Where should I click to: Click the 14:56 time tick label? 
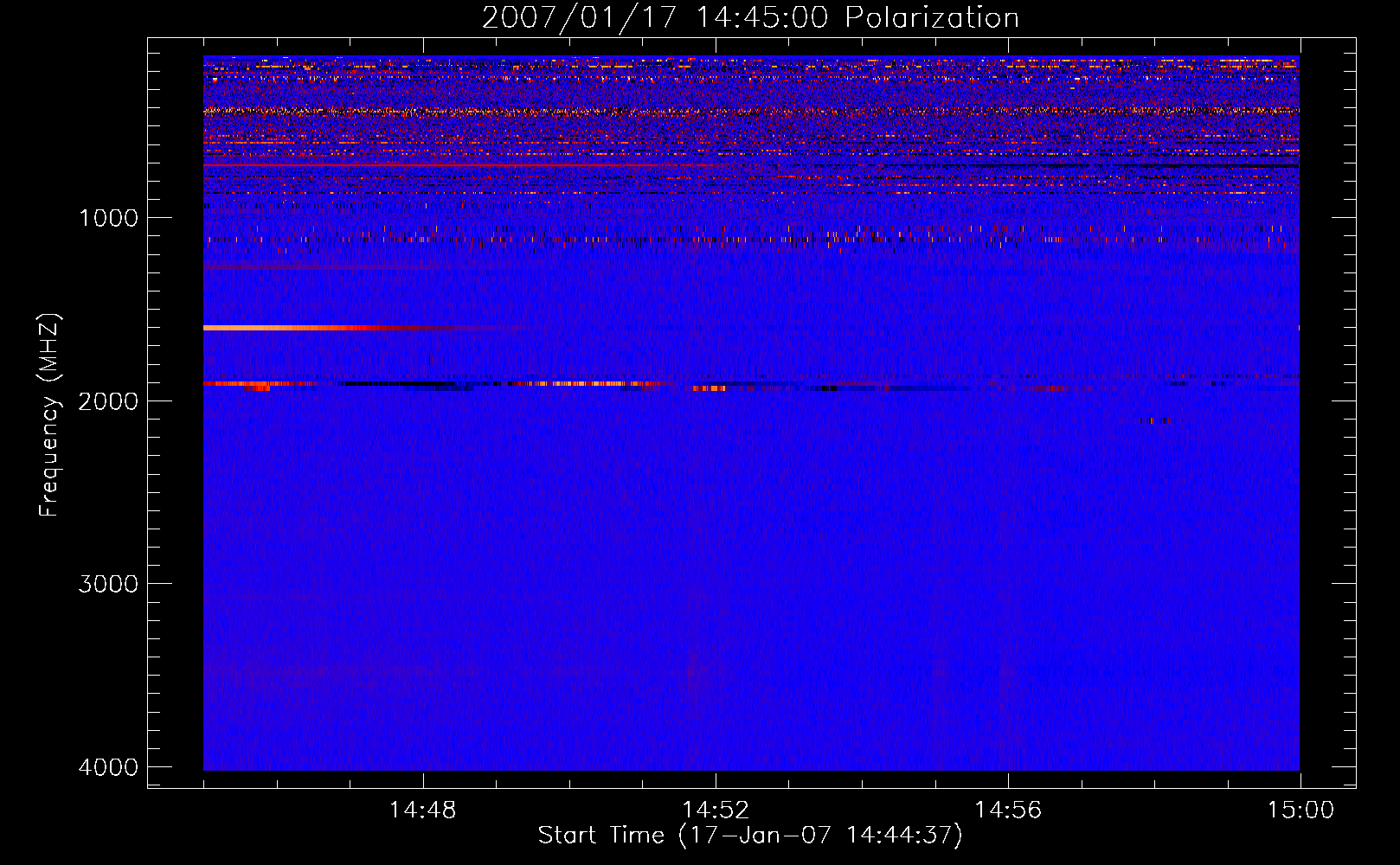[x=1008, y=810]
